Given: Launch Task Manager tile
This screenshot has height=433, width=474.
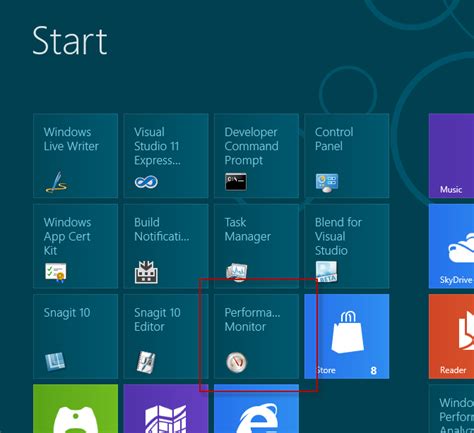Looking at the screenshot, I should tap(256, 246).
